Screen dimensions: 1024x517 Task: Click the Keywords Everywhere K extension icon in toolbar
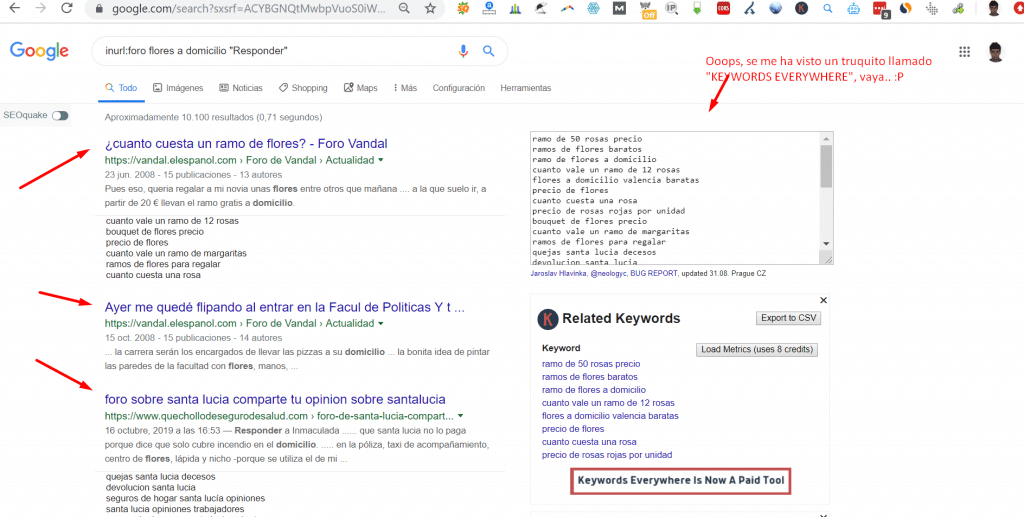pos(802,9)
